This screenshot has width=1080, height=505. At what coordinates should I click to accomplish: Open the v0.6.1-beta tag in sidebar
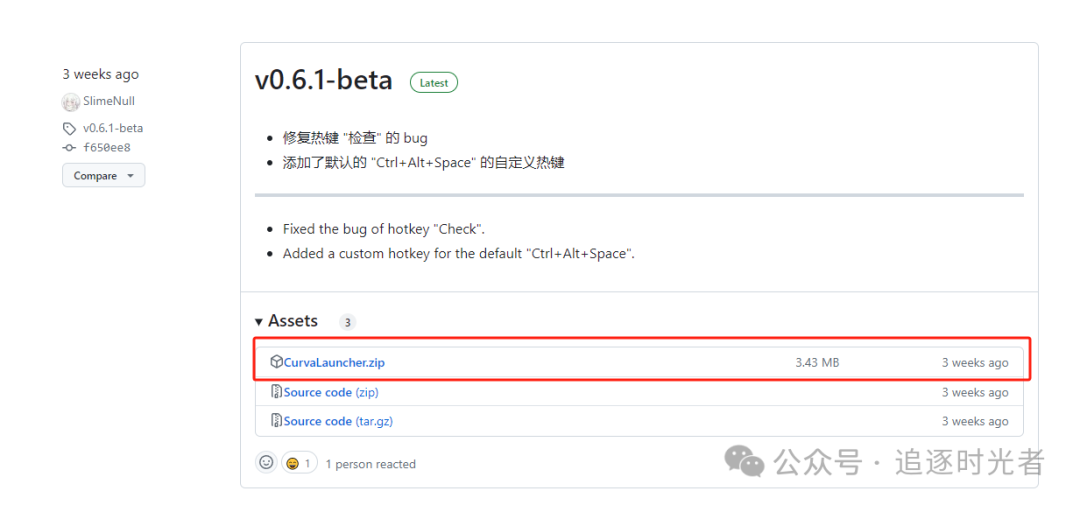tap(113, 128)
